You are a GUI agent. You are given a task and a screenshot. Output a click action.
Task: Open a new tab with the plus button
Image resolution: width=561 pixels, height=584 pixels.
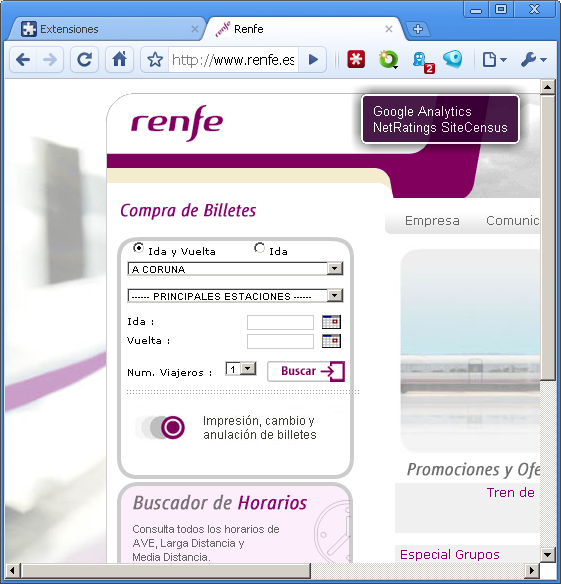click(x=418, y=29)
